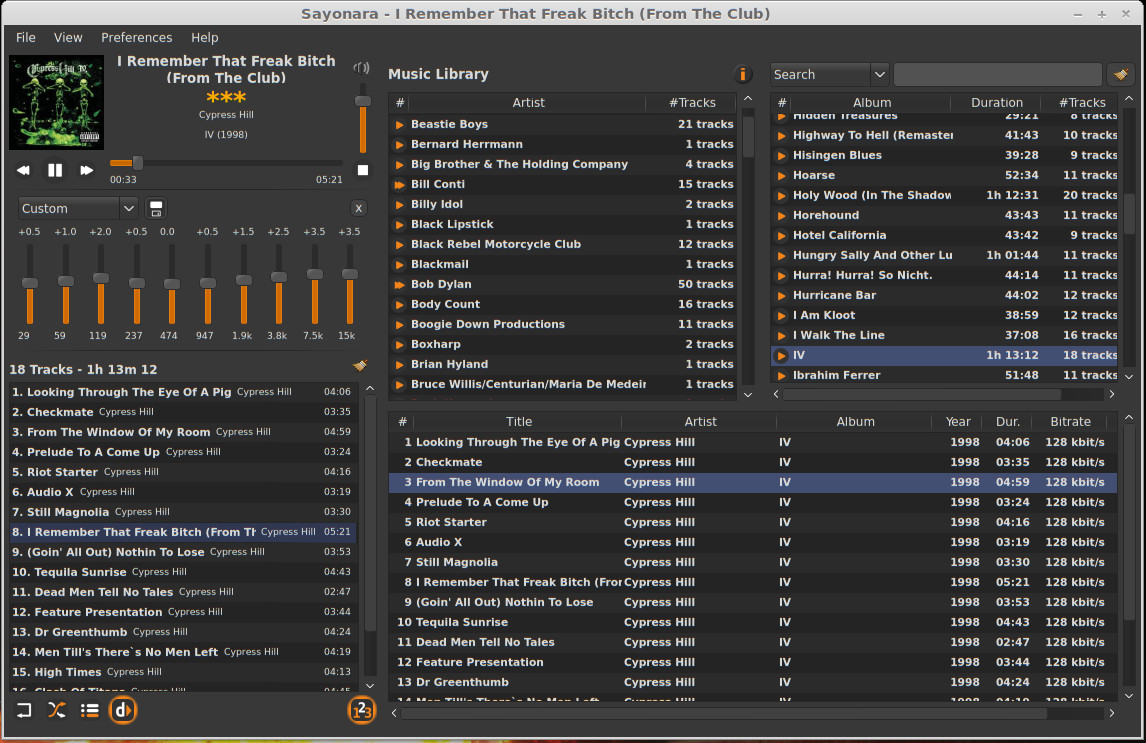Select playlist track 13. Dr Greenthumb
1146x743 pixels.
[183, 632]
